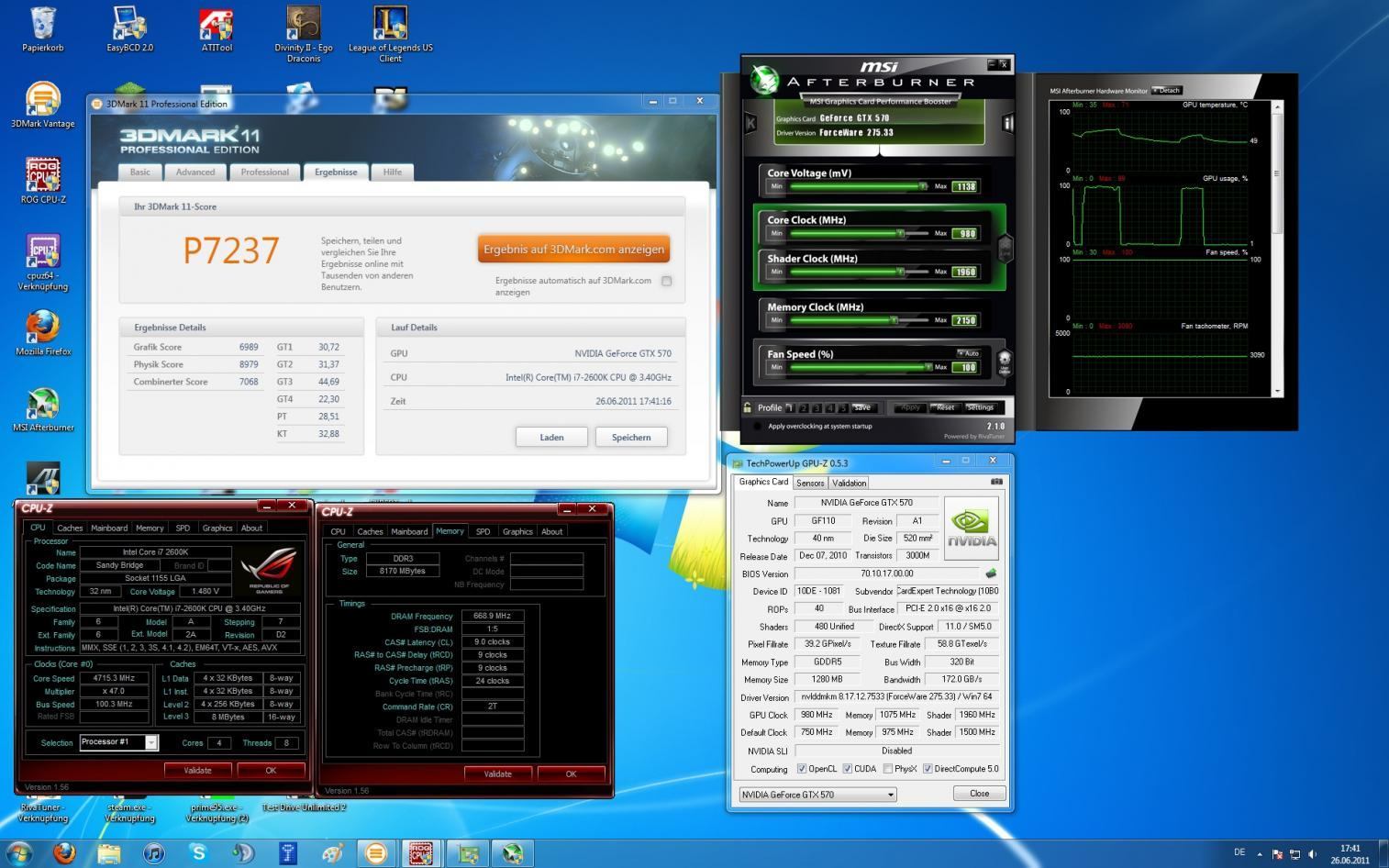Open 3DMark Vantage desktop icon
Viewport: 1389px width, 868px height.
(x=43, y=106)
